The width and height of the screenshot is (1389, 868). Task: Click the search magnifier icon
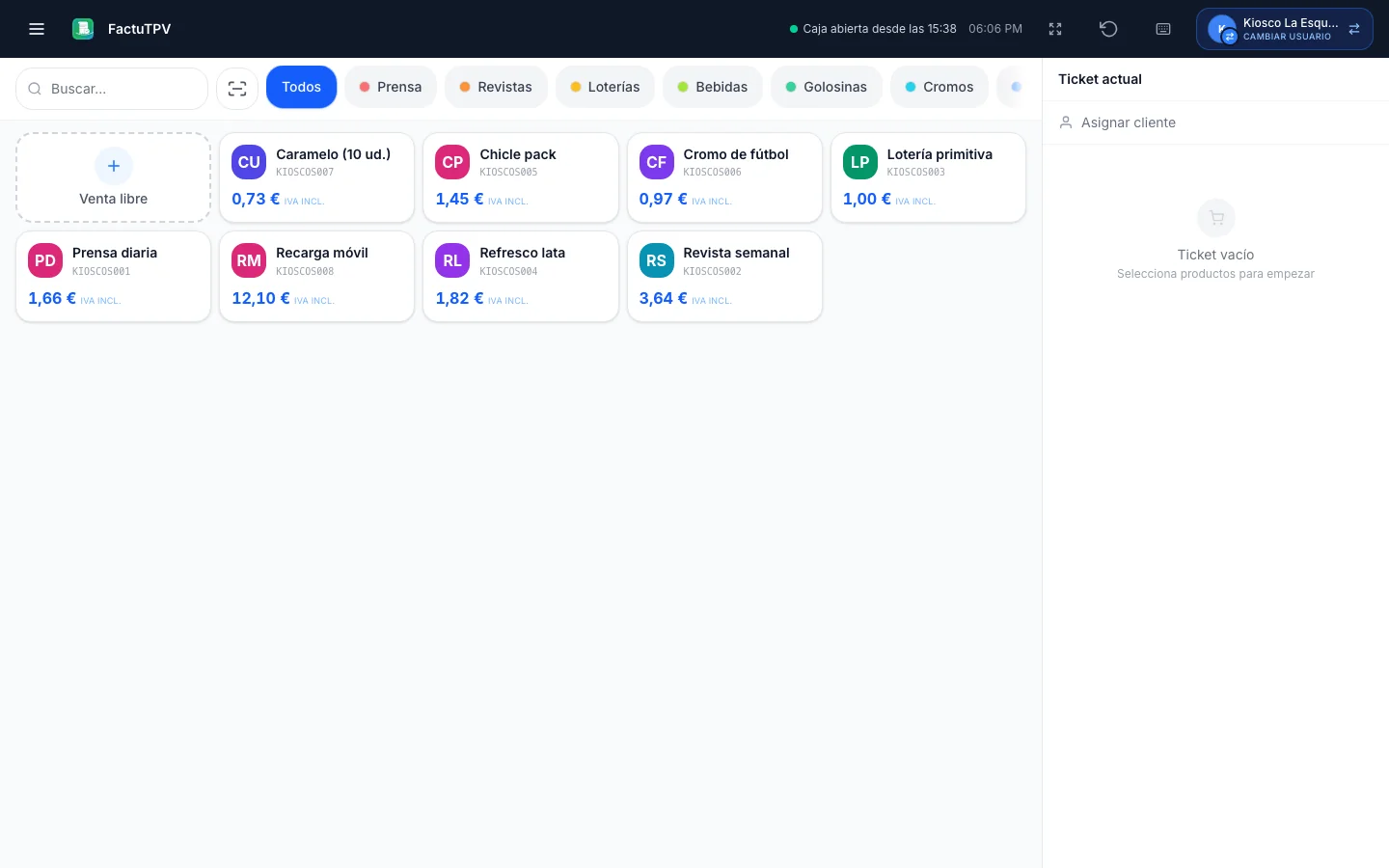pyautogui.click(x=35, y=89)
